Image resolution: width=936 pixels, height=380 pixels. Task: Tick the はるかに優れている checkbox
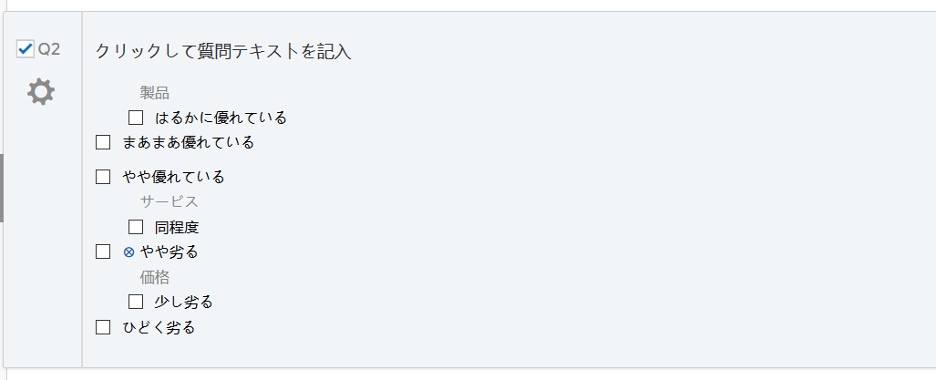pos(136,118)
